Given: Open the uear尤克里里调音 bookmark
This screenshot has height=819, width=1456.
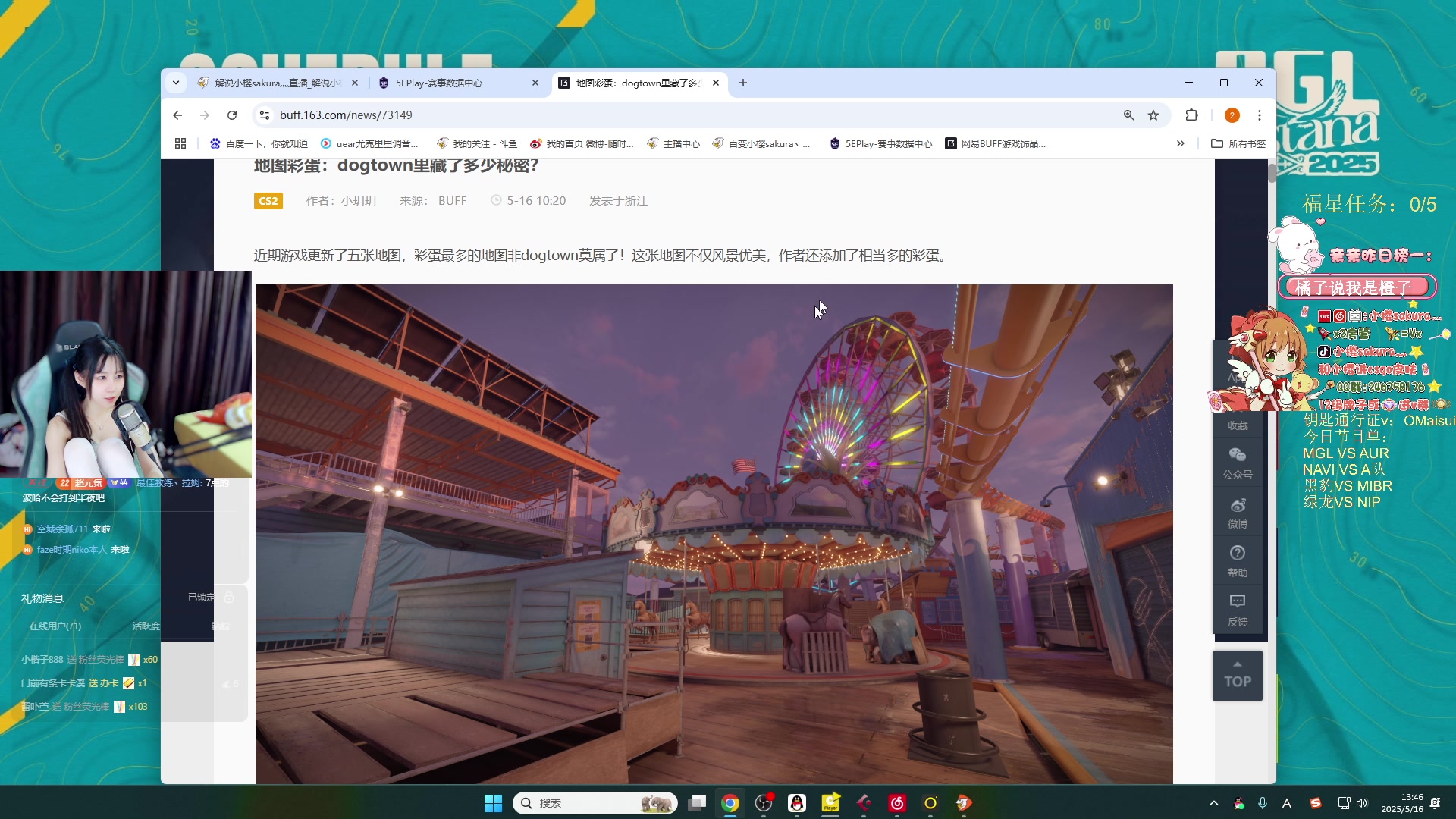Looking at the screenshot, I should (369, 143).
